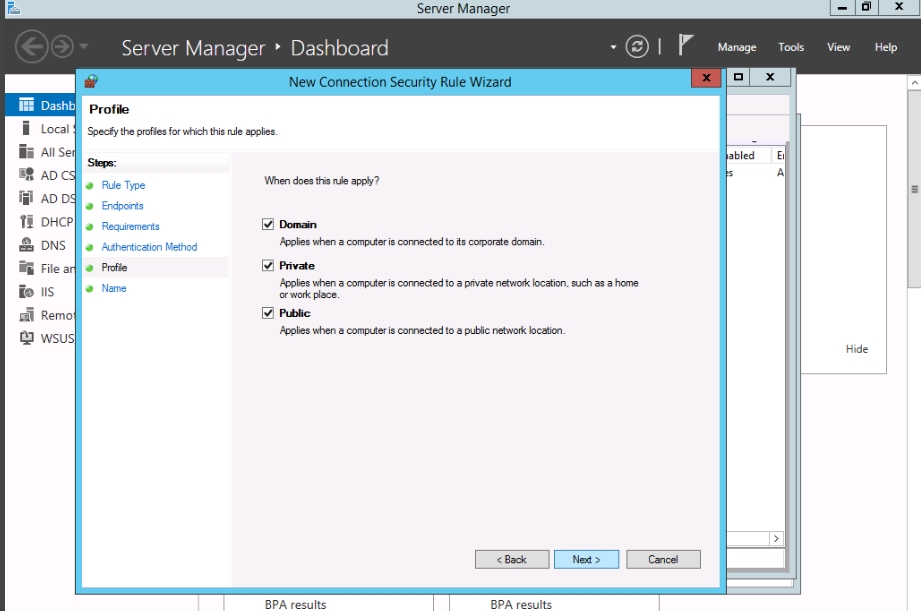Uncheck the Public profile checkbox
The width and height of the screenshot is (921, 611).
(268, 313)
